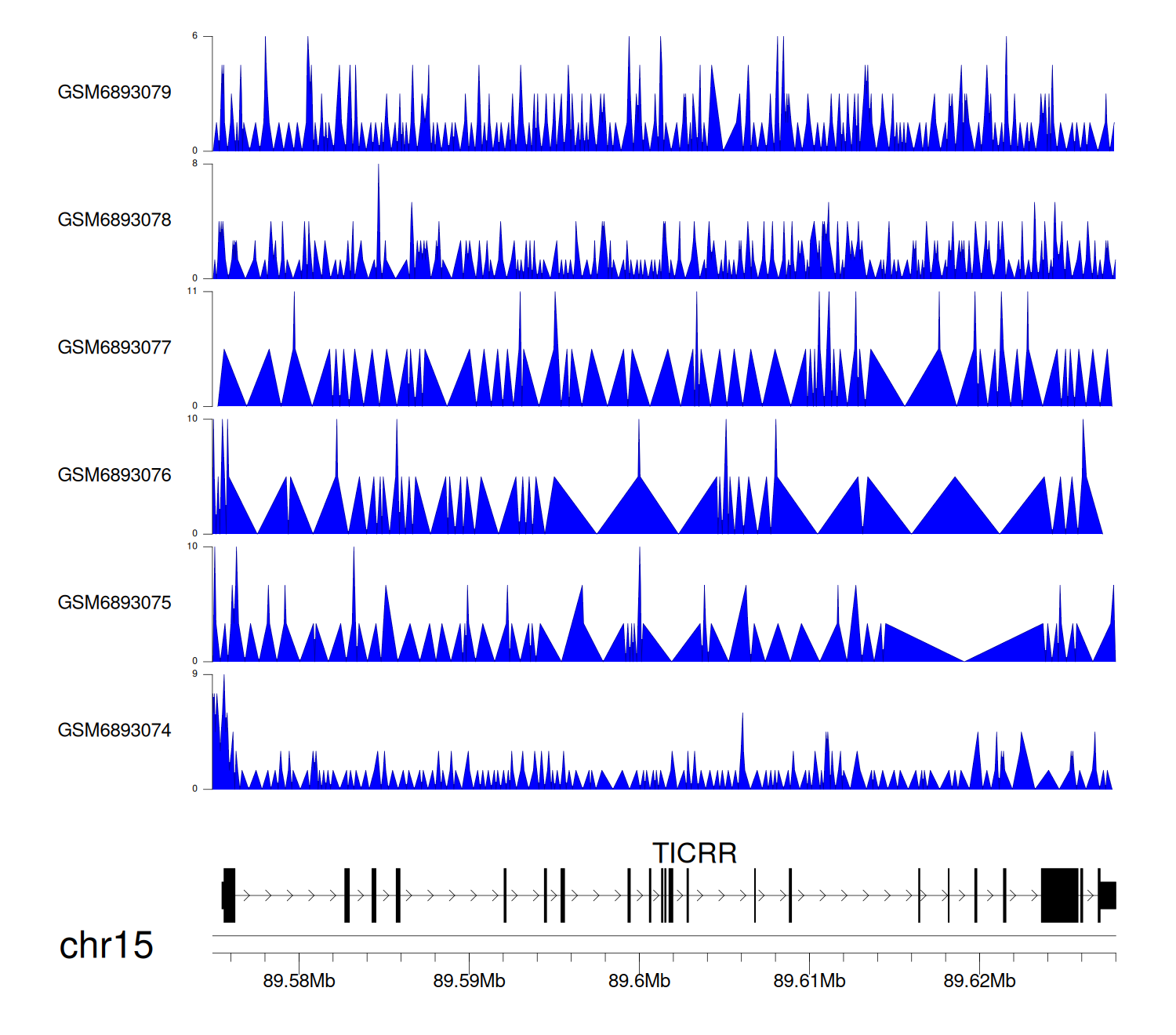Image resolution: width=1176 pixels, height=1035 pixels.
Task: Click the TICRR gene name
Action: [x=695, y=853]
